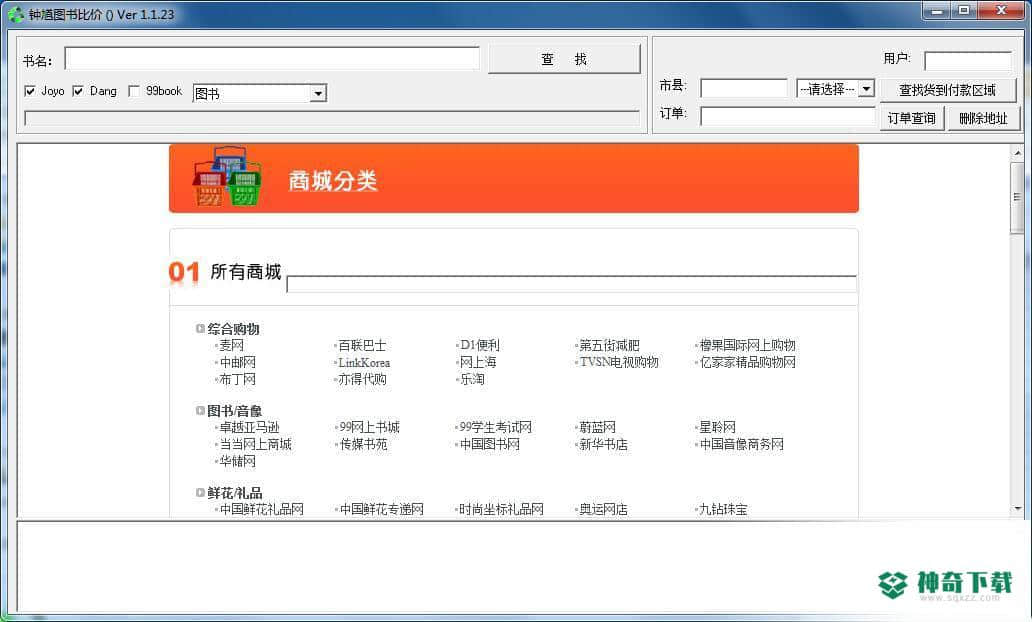Open the 网上海 link
1032x622 pixels.
478,363
